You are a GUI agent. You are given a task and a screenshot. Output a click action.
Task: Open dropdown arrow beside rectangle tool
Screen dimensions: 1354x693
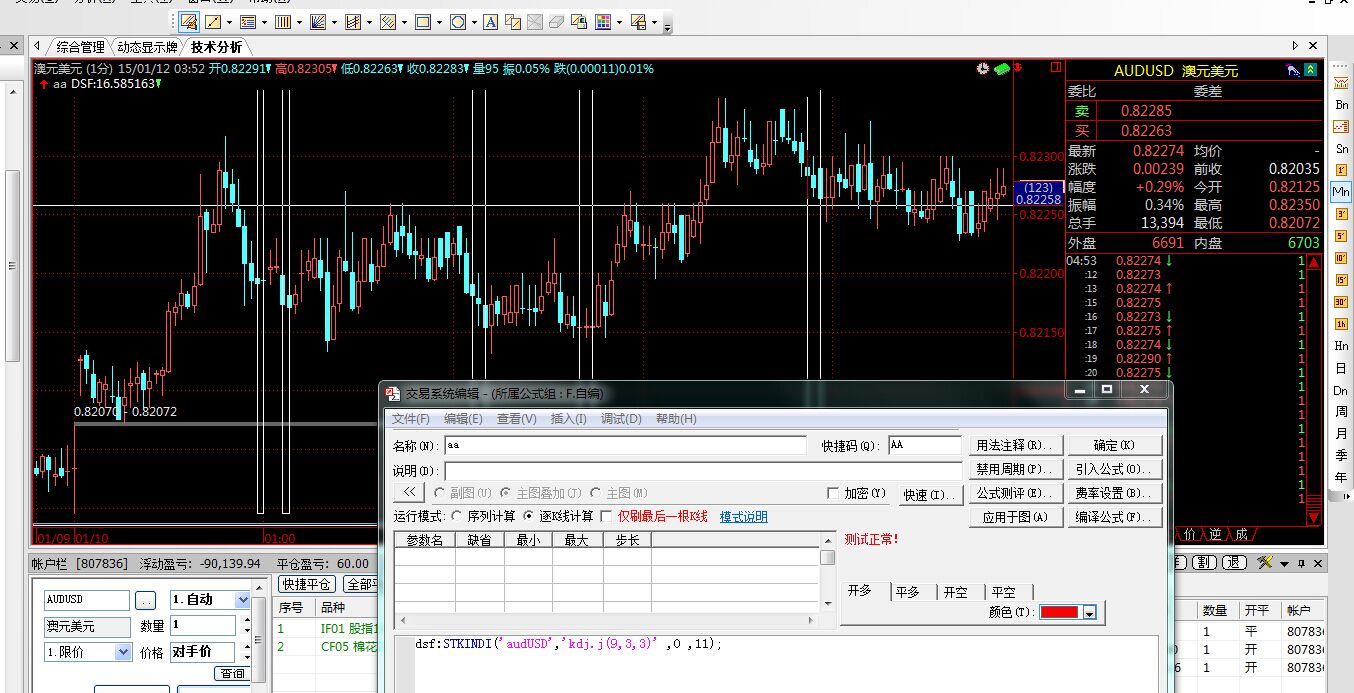[x=438, y=22]
